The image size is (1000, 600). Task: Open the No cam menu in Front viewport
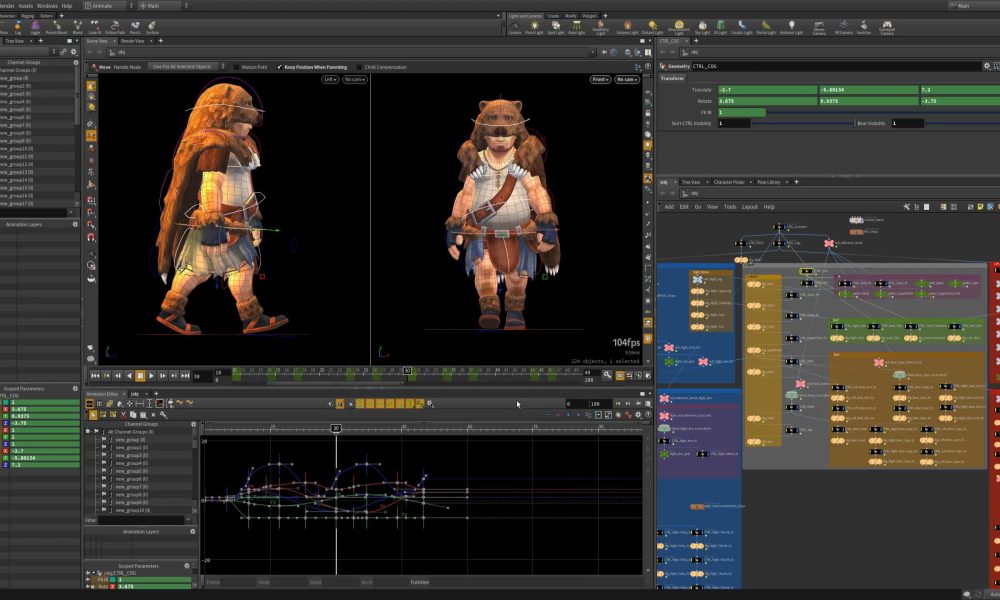point(627,80)
